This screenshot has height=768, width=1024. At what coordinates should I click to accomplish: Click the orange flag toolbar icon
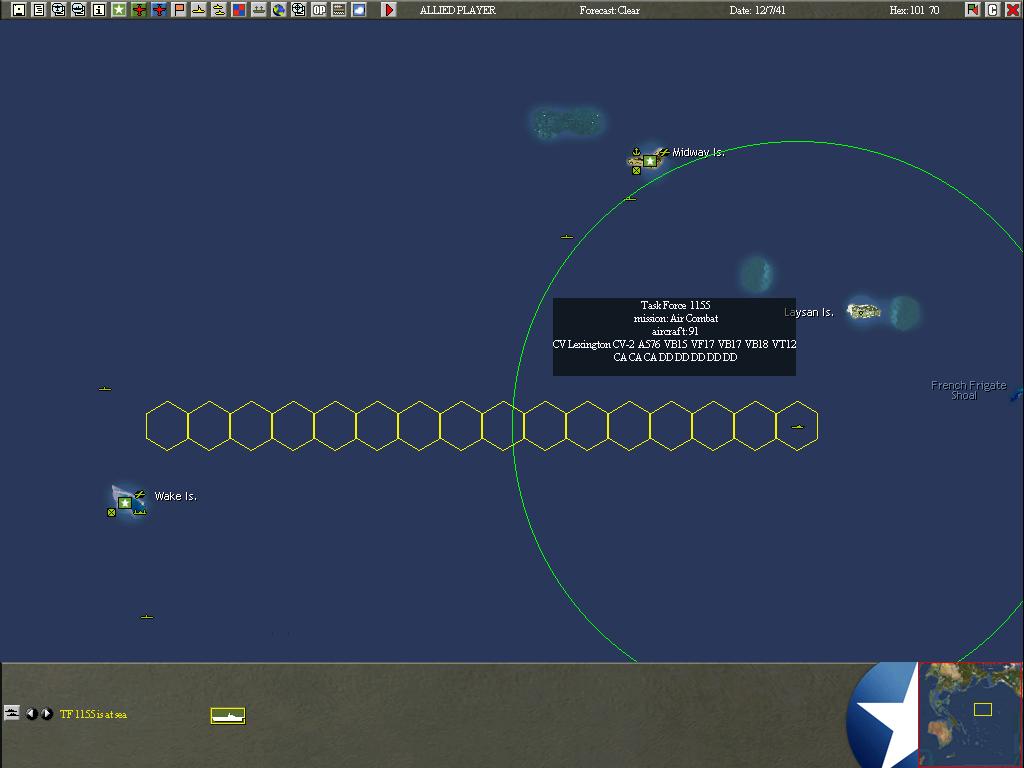[179, 10]
